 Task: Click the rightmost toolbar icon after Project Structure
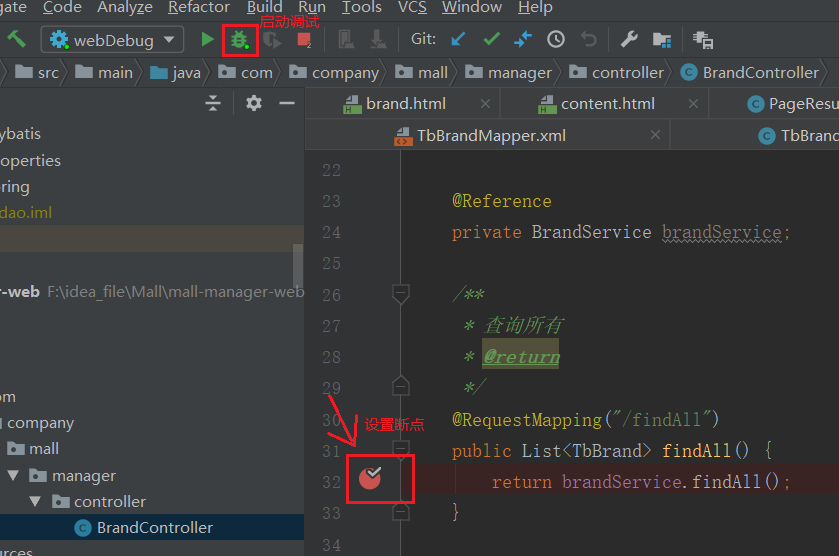pyautogui.click(x=703, y=40)
